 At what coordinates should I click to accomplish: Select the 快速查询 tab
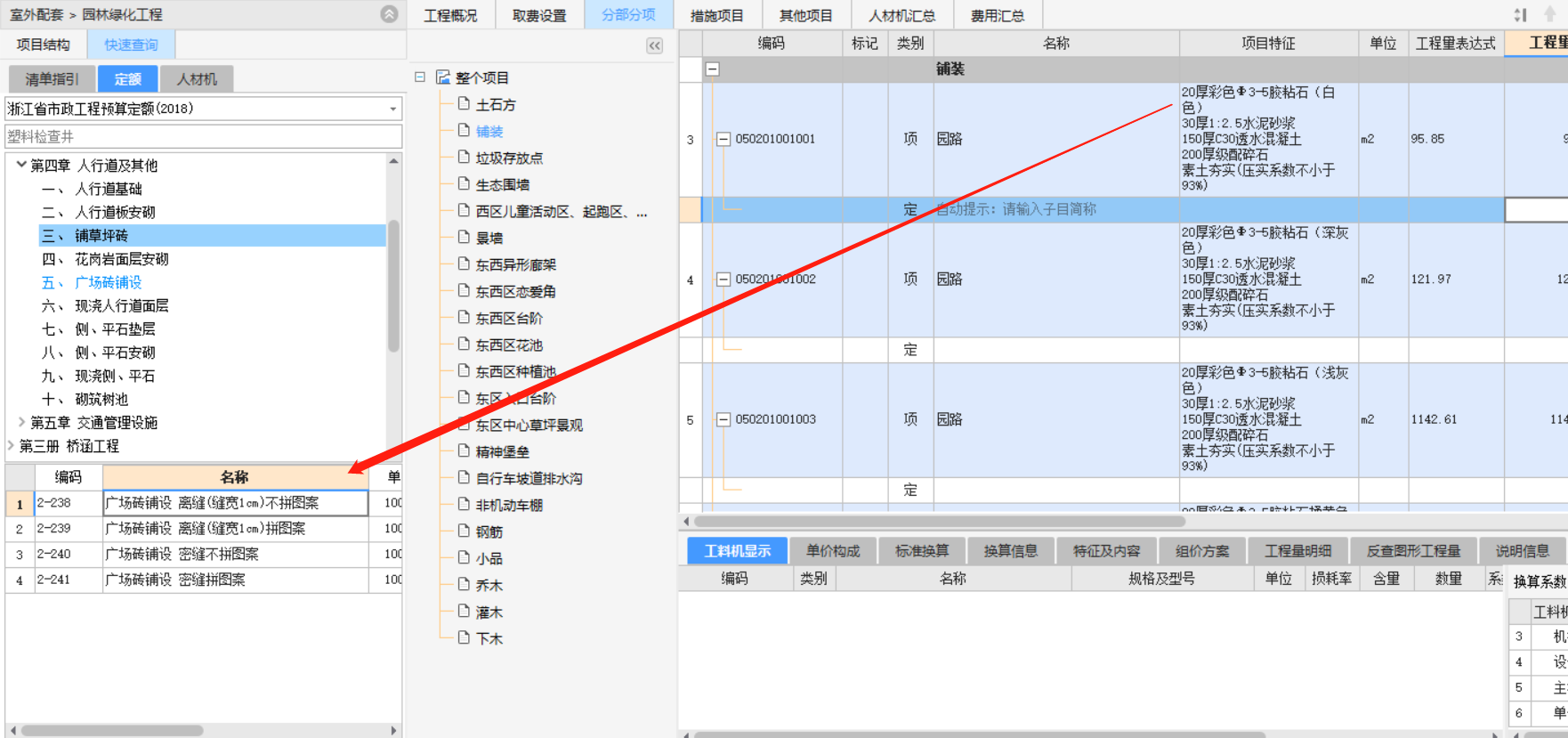pos(131,45)
